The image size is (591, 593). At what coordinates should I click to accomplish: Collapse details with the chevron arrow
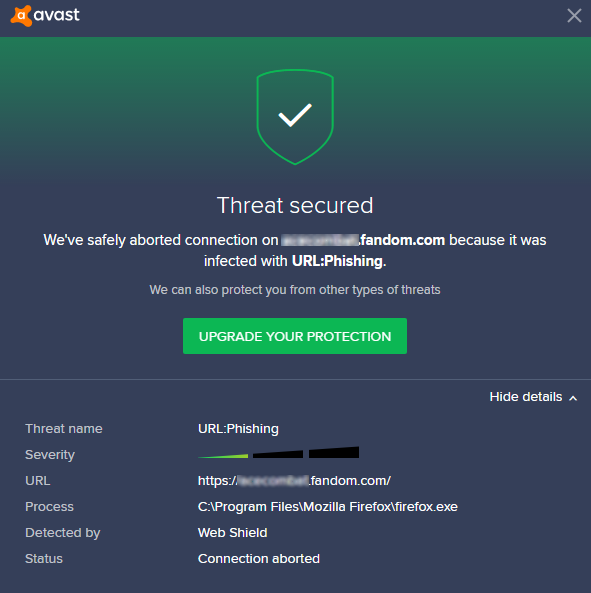click(x=573, y=398)
